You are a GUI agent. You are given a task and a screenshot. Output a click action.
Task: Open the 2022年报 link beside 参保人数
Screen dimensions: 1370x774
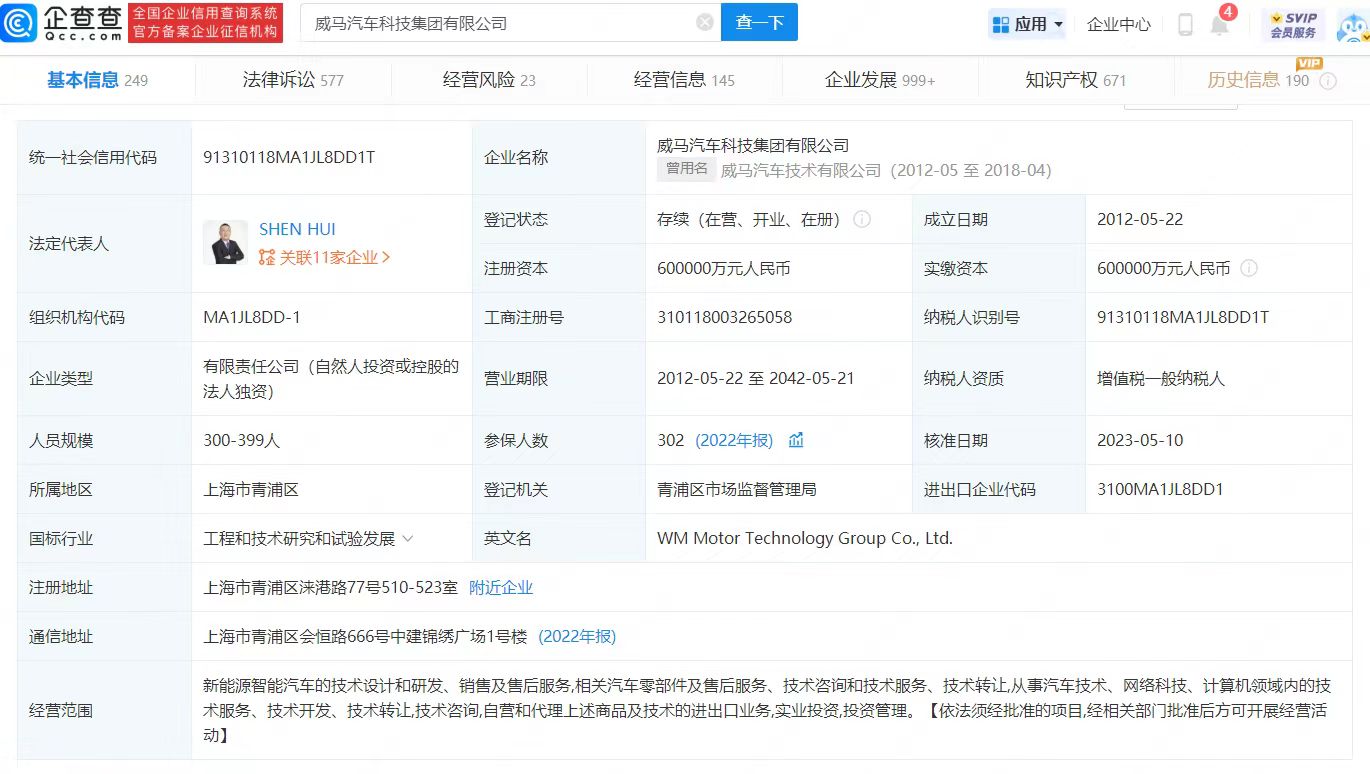click(x=734, y=440)
